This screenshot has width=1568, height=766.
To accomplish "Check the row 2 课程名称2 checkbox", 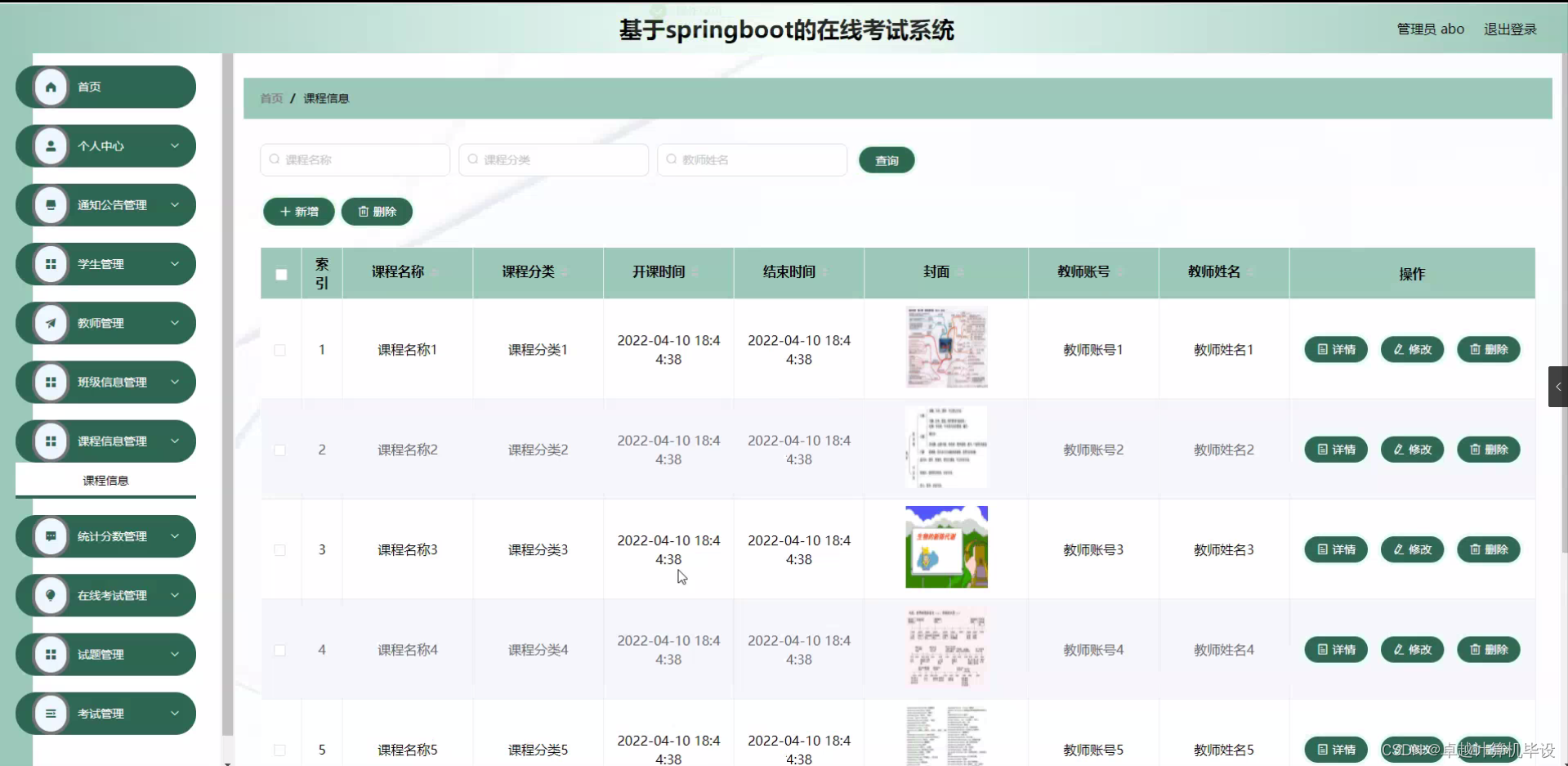I will click(x=280, y=450).
